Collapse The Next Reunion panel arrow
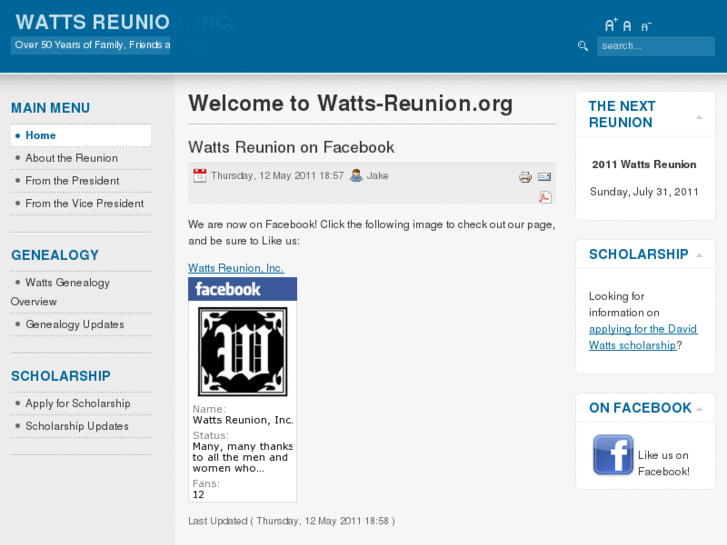727x545 pixels. pyautogui.click(x=699, y=118)
